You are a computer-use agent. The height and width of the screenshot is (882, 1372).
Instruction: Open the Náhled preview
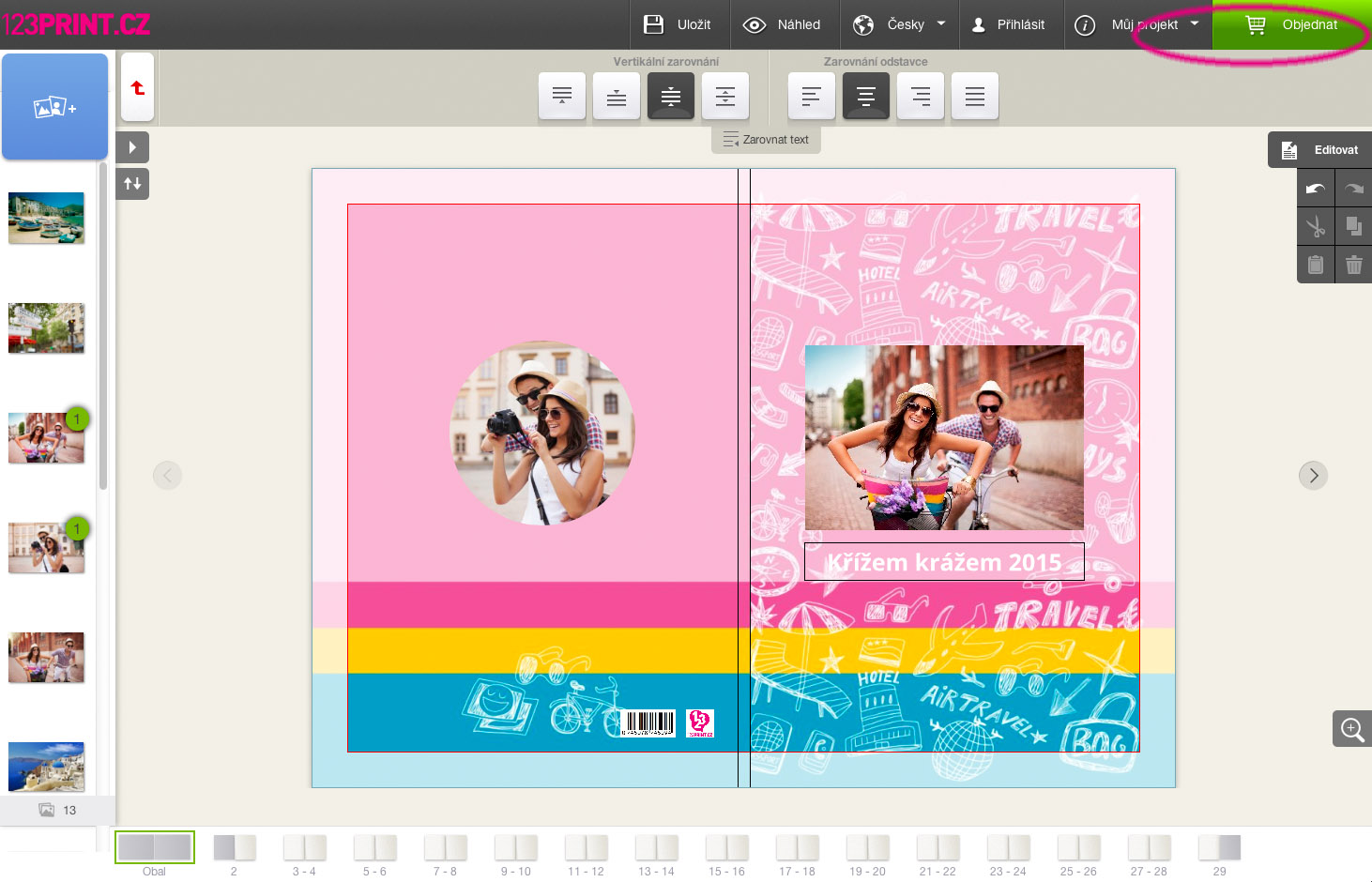(782, 24)
